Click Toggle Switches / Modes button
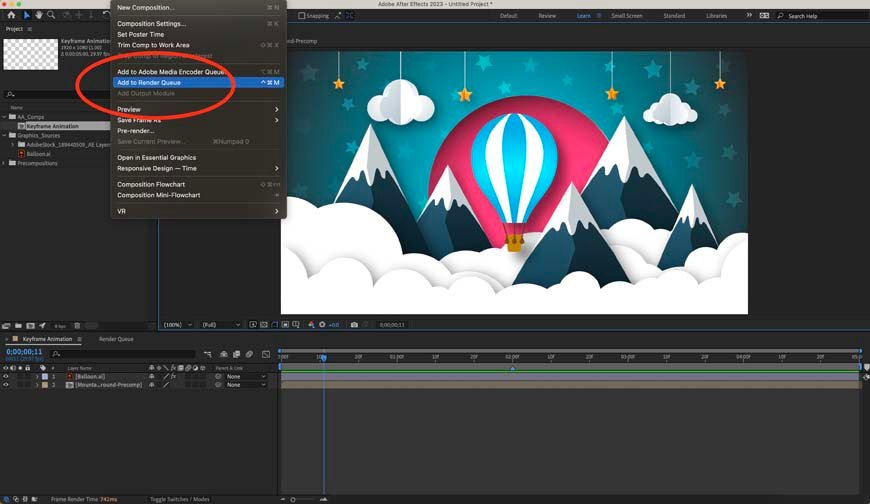The height and width of the screenshot is (504, 870). 180,499
